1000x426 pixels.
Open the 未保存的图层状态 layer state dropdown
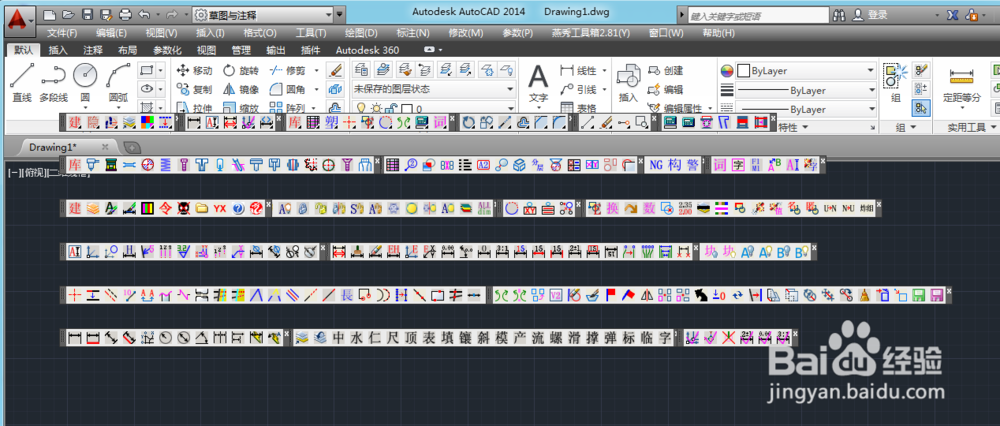(433, 89)
